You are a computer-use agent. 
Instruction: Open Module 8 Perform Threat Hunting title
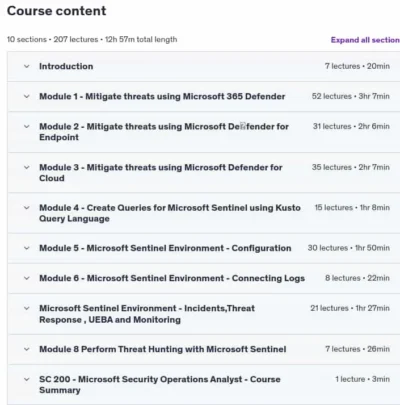pyautogui.click(x=163, y=349)
